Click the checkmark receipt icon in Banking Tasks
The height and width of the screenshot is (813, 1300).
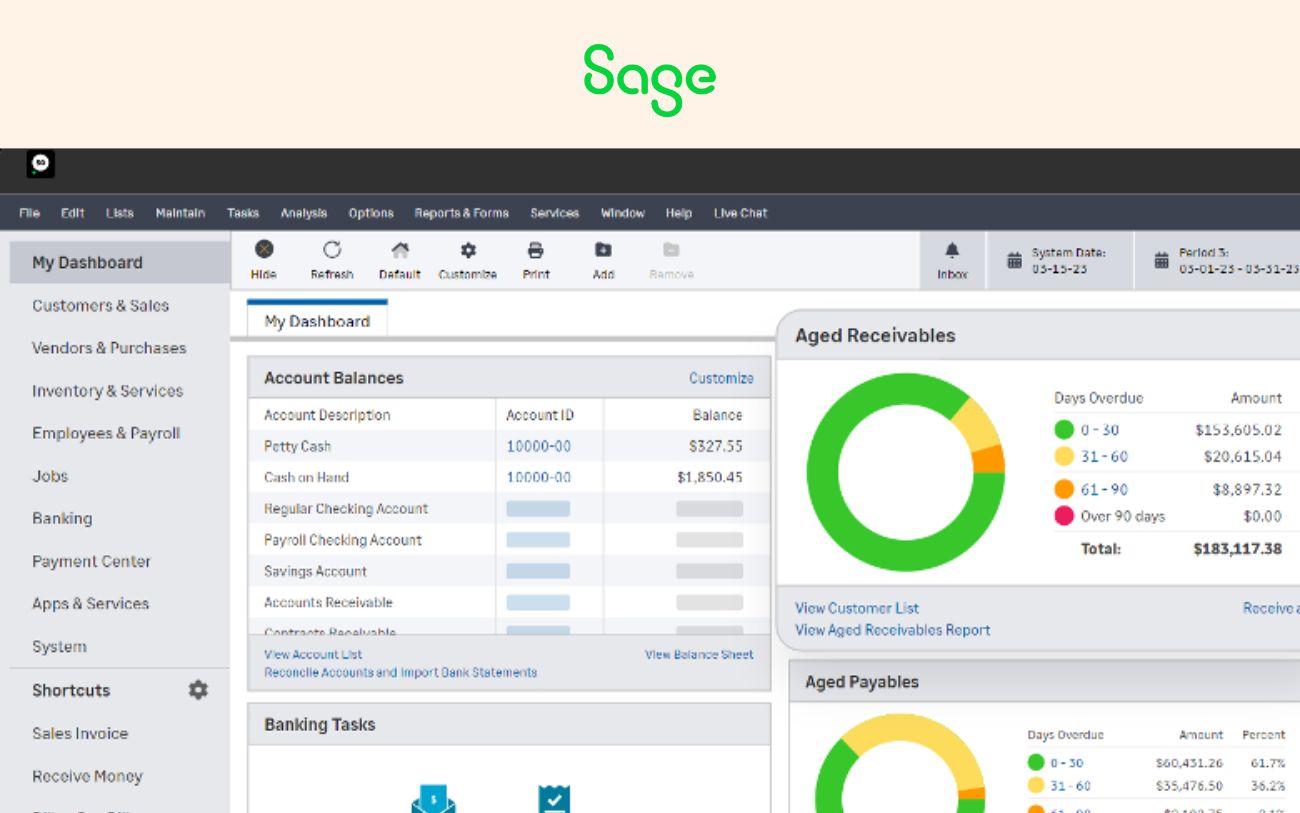point(554,799)
